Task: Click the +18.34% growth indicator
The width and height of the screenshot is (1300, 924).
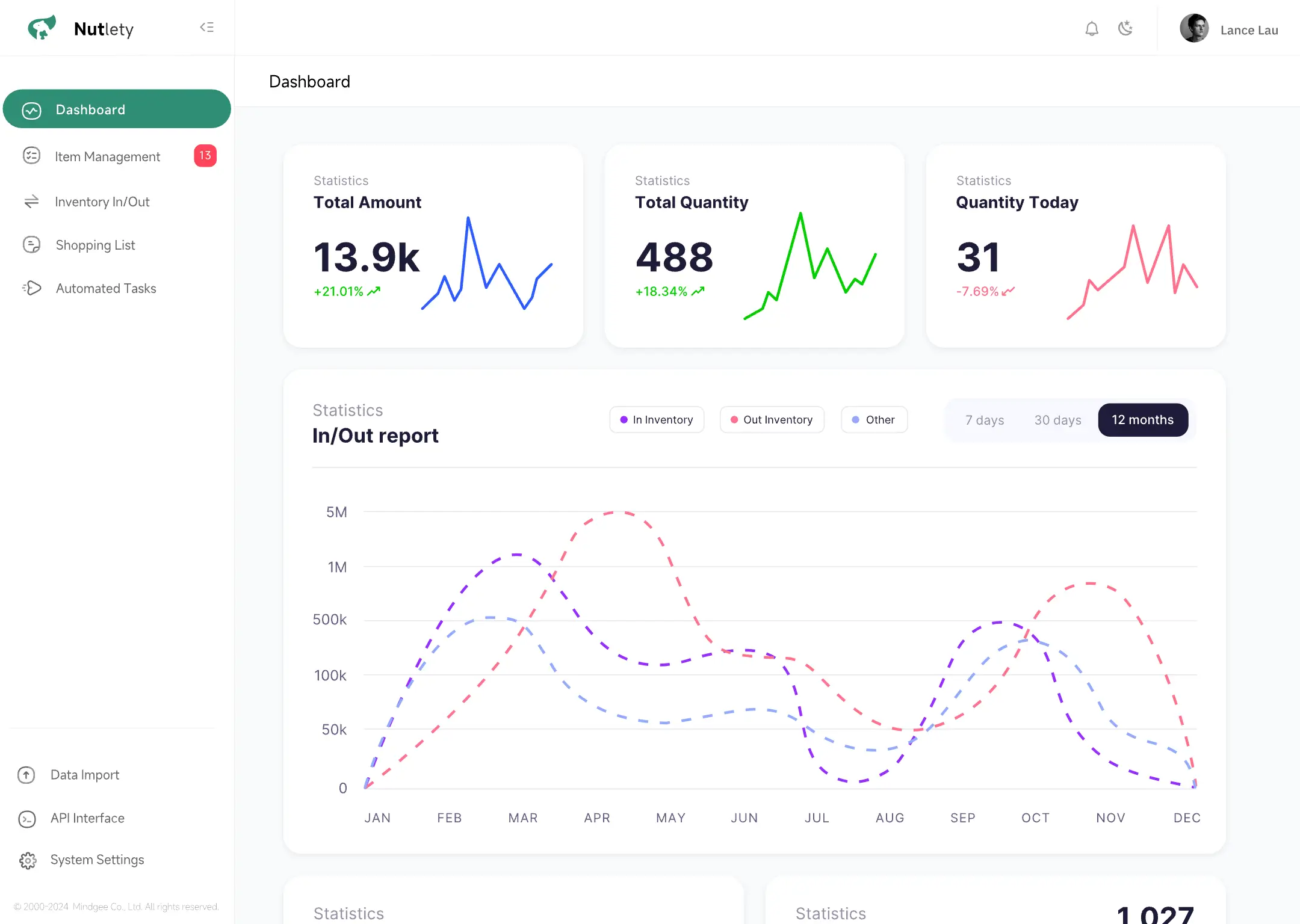Action: tap(661, 292)
